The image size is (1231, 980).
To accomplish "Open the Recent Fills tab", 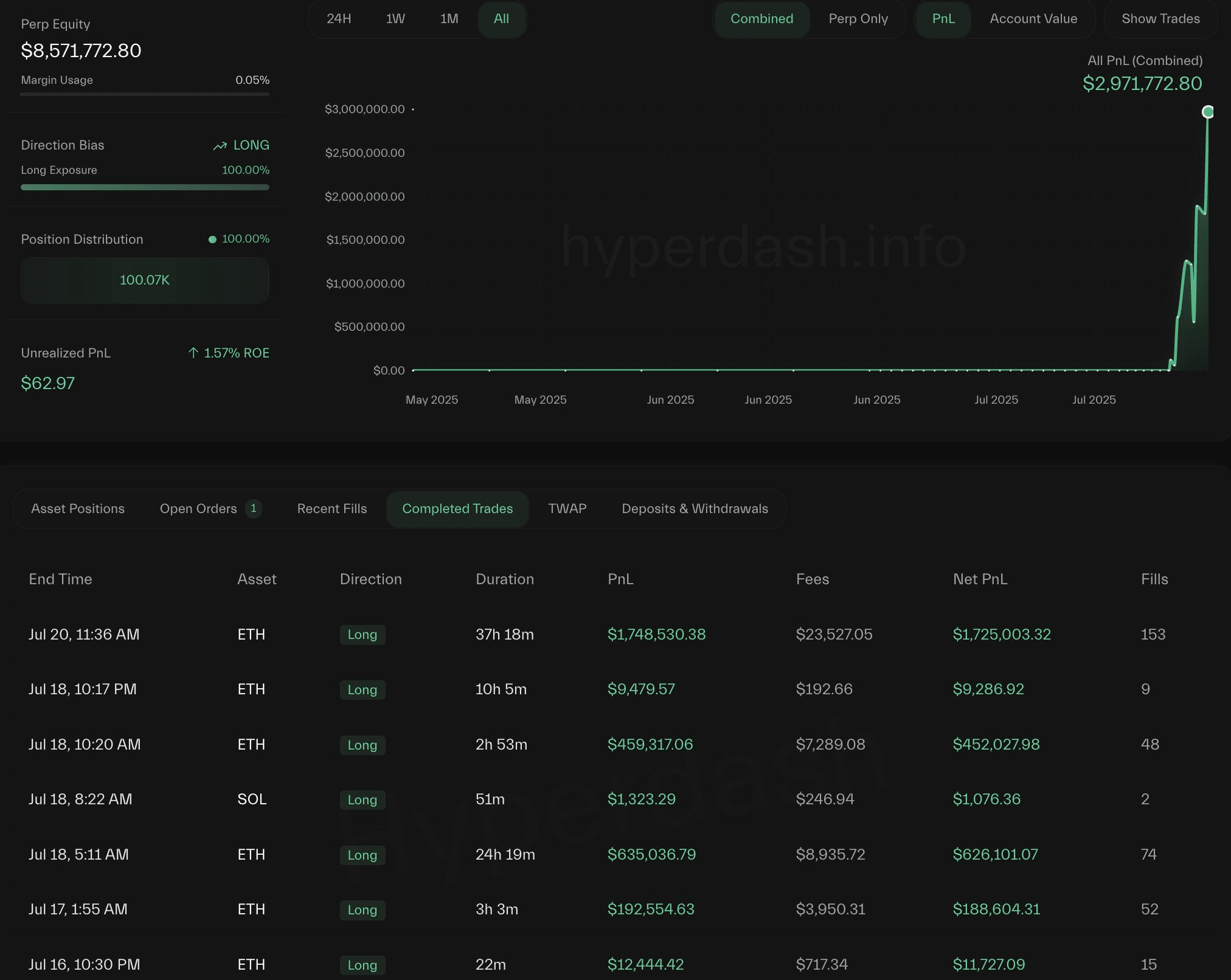I will coord(332,509).
